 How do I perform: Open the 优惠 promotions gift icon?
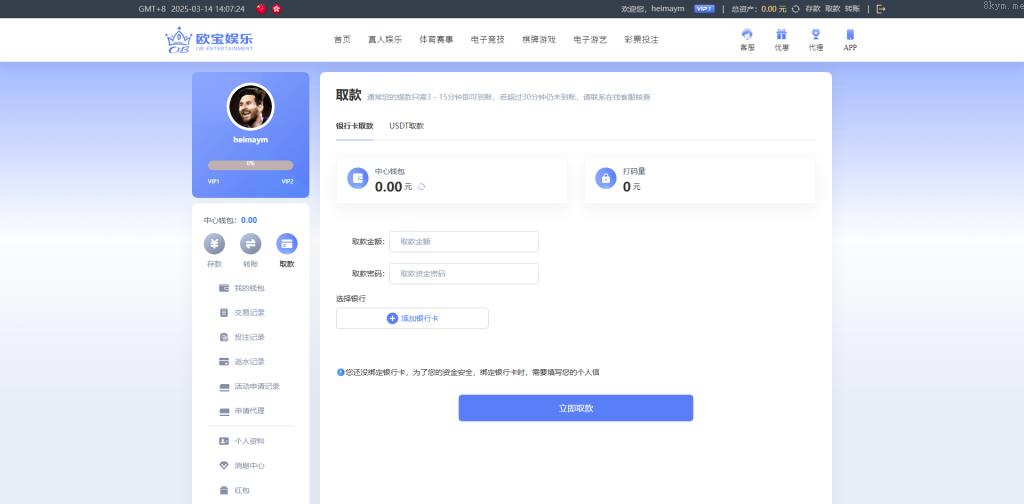[781, 35]
